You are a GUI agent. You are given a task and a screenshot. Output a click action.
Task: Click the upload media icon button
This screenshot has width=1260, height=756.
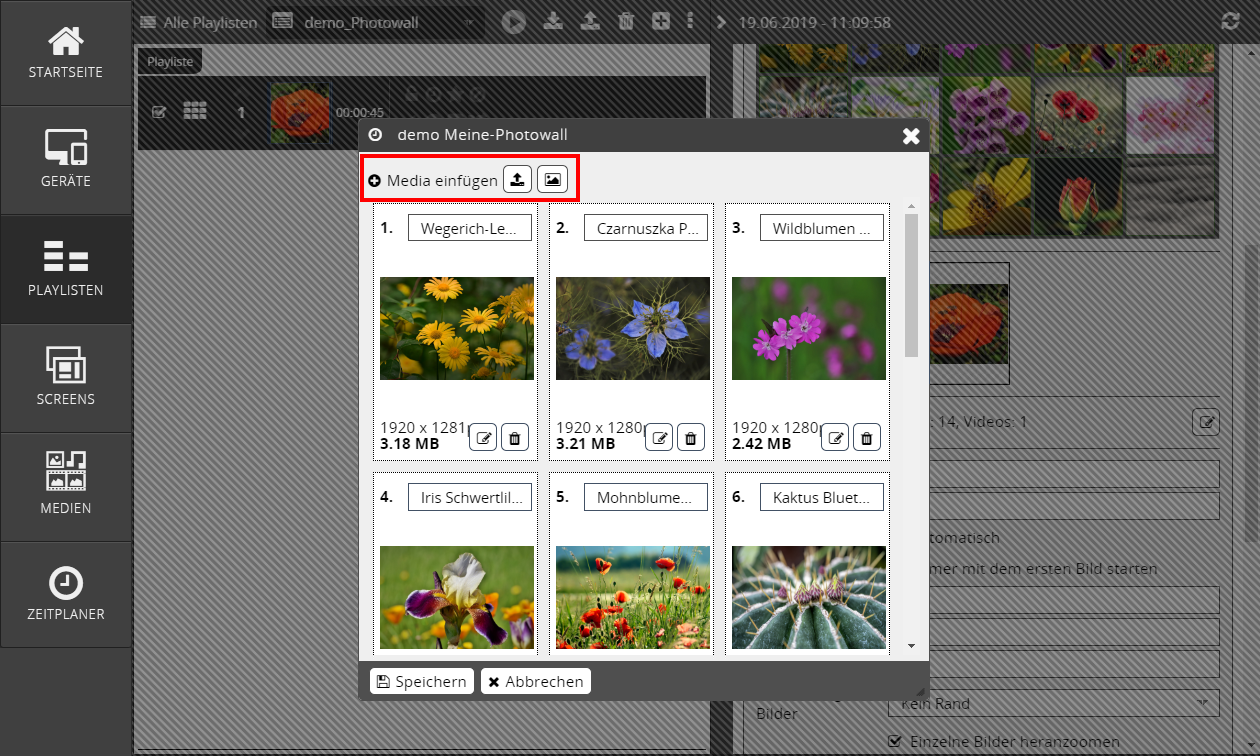(x=517, y=180)
